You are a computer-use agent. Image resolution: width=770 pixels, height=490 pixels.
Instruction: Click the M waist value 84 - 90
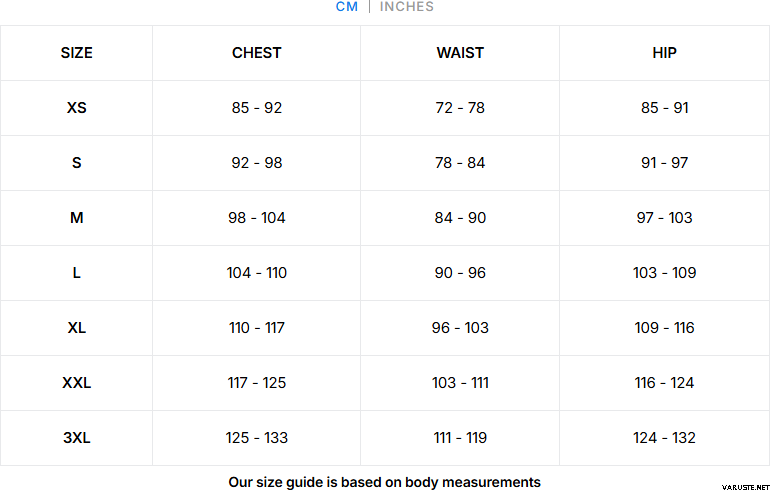tap(460, 218)
